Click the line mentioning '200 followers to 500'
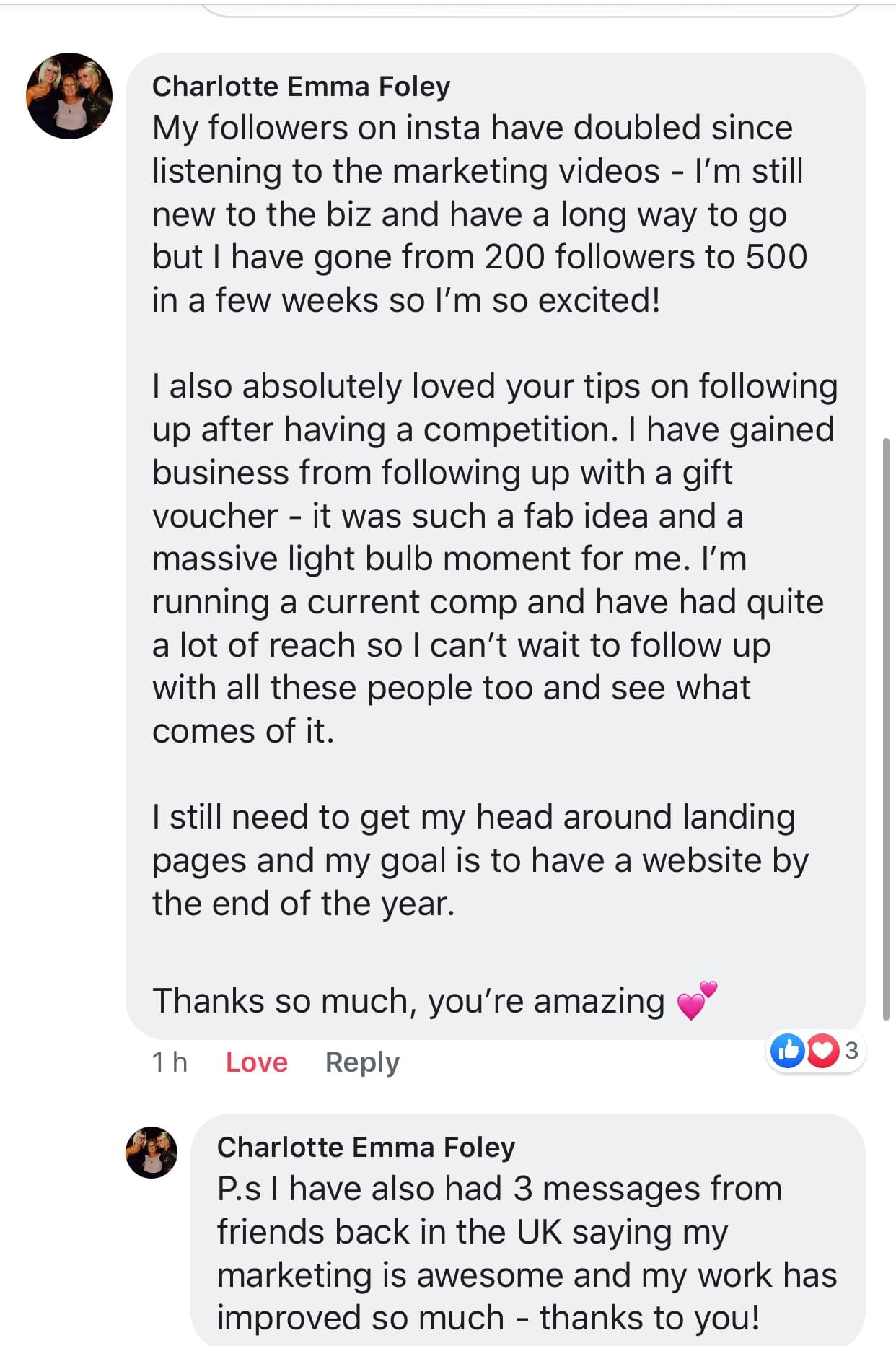The width and height of the screenshot is (896, 1346). (479, 257)
